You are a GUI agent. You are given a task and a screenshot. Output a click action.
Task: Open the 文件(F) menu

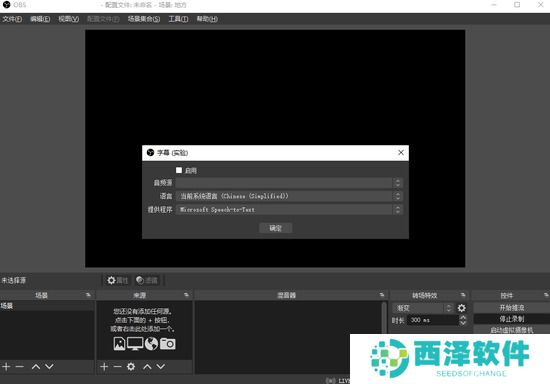12,19
